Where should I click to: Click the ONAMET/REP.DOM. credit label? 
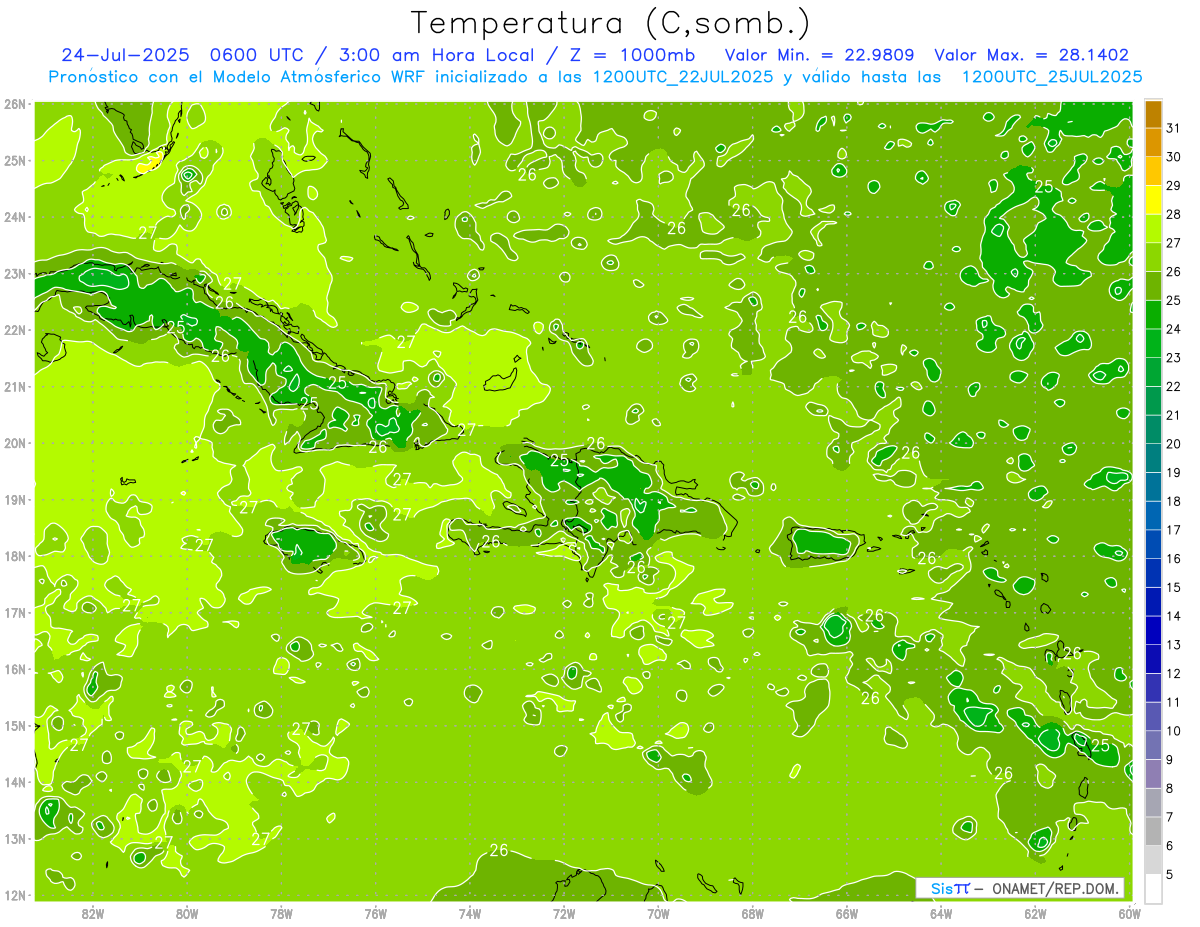coord(1054,888)
